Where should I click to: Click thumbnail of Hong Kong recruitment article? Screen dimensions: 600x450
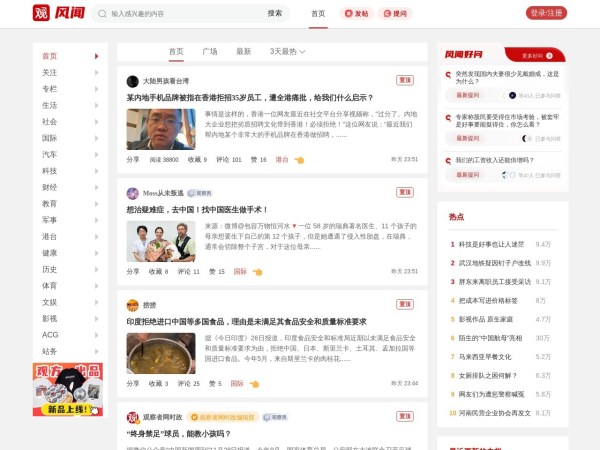160,129
